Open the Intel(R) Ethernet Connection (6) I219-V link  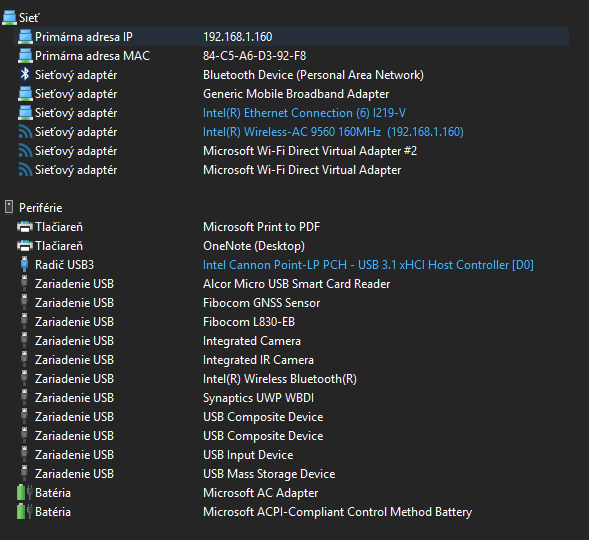304,113
